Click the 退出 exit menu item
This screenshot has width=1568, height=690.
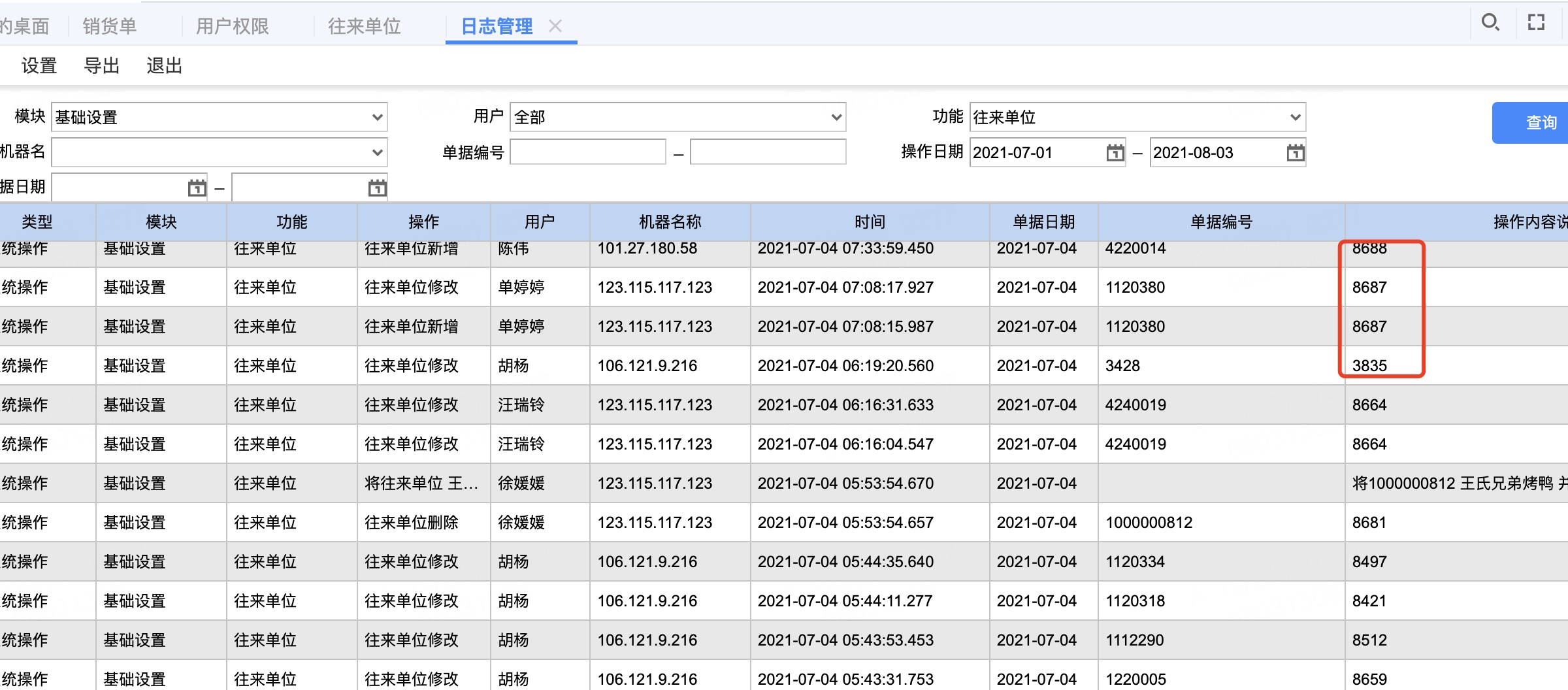tap(165, 66)
